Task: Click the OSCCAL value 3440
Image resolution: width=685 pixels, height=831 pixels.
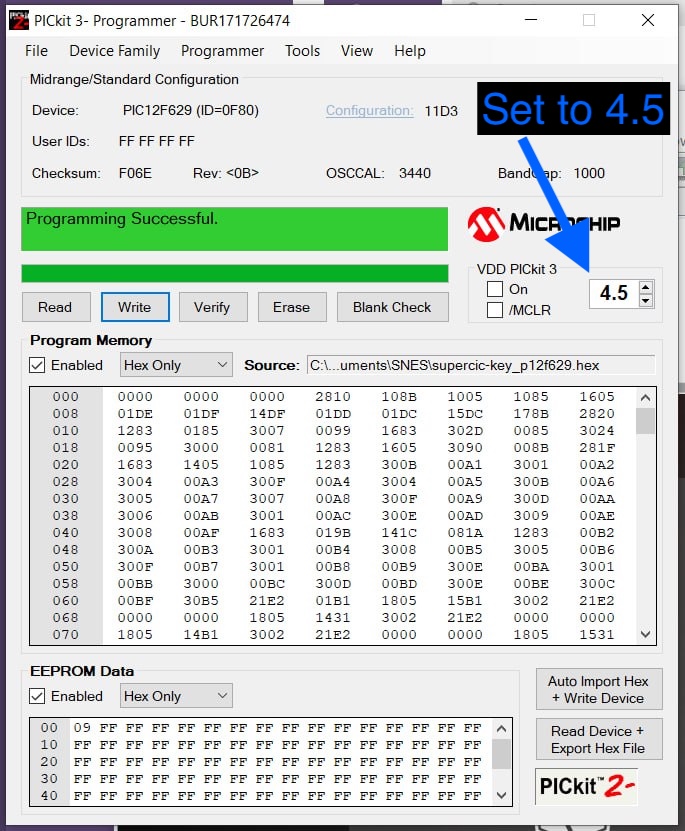Action: [415, 173]
